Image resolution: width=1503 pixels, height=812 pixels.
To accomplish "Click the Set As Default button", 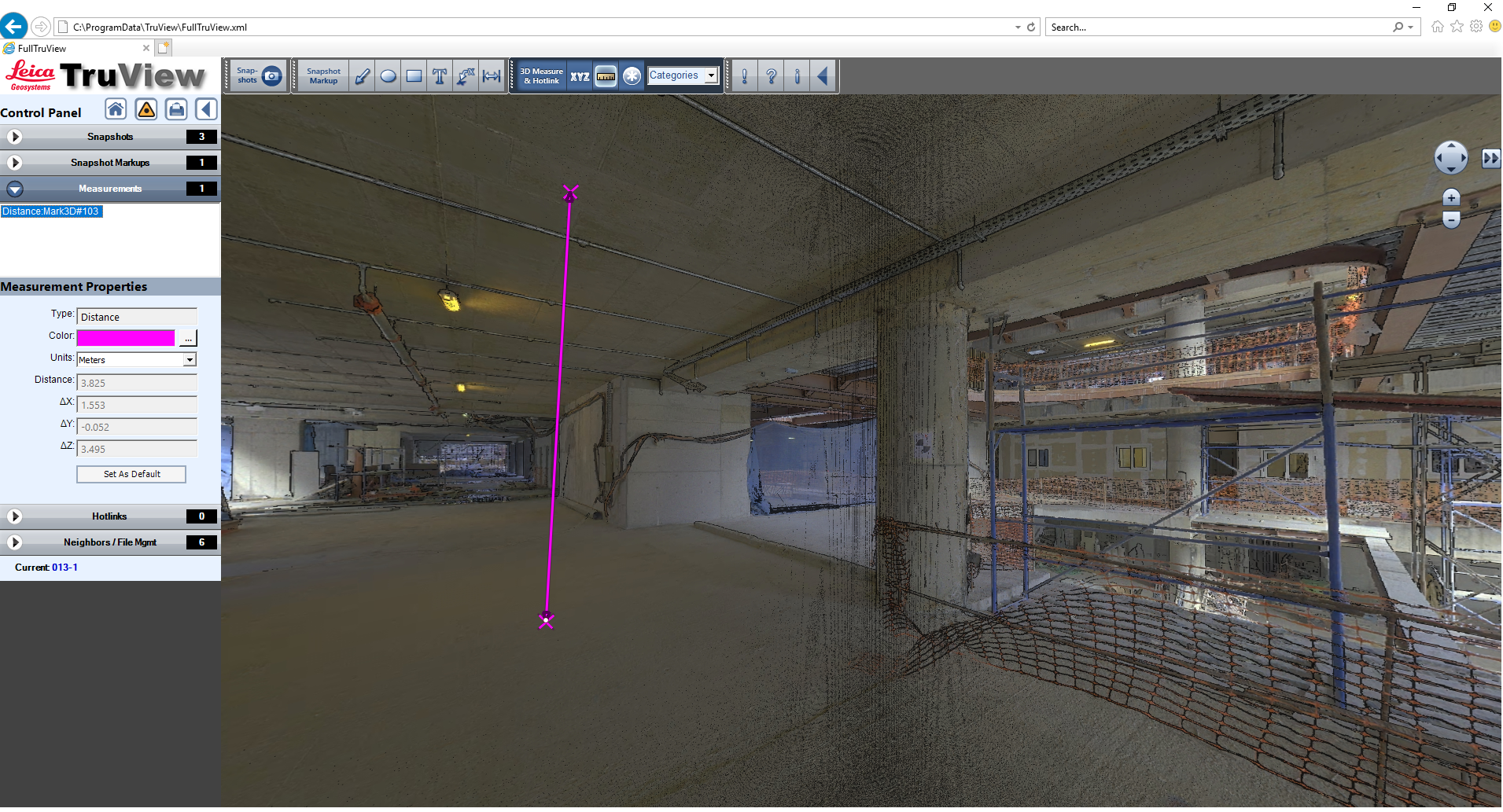I will pyautogui.click(x=131, y=474).
